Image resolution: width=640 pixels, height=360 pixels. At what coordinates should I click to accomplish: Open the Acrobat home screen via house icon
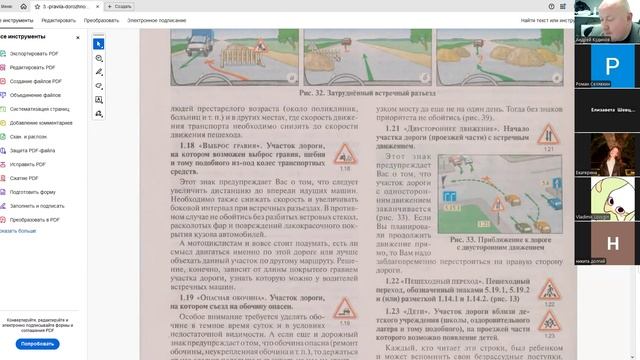click(24, 7)
